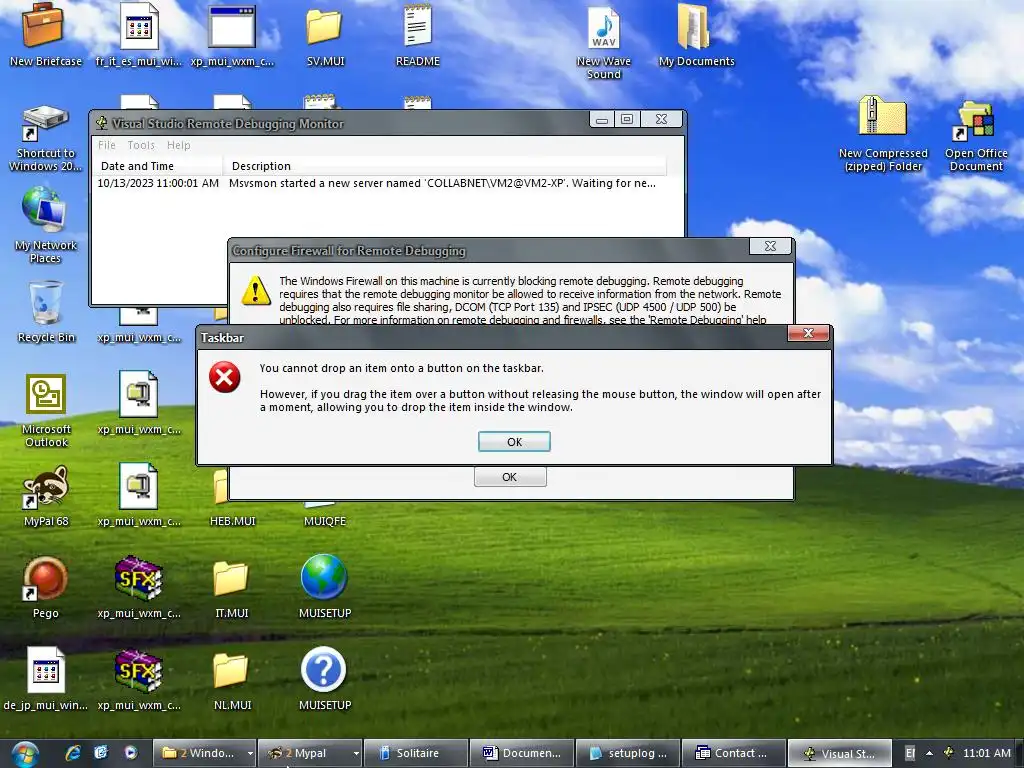Screen dimensions: 1024x768
Task: Select the SV.MUI folder icon
Action: point(325,36)
